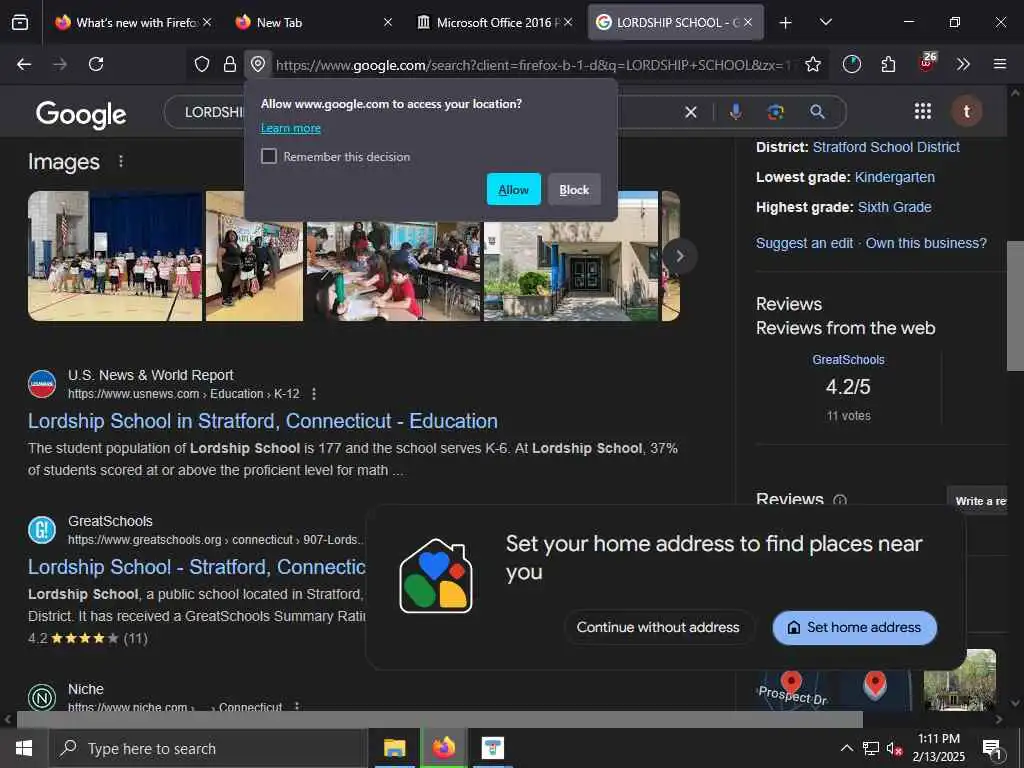The height and width of the screenshot is (768, 1024).
Task: Submit search with magnifying glass icon
Action: (817, 112)
